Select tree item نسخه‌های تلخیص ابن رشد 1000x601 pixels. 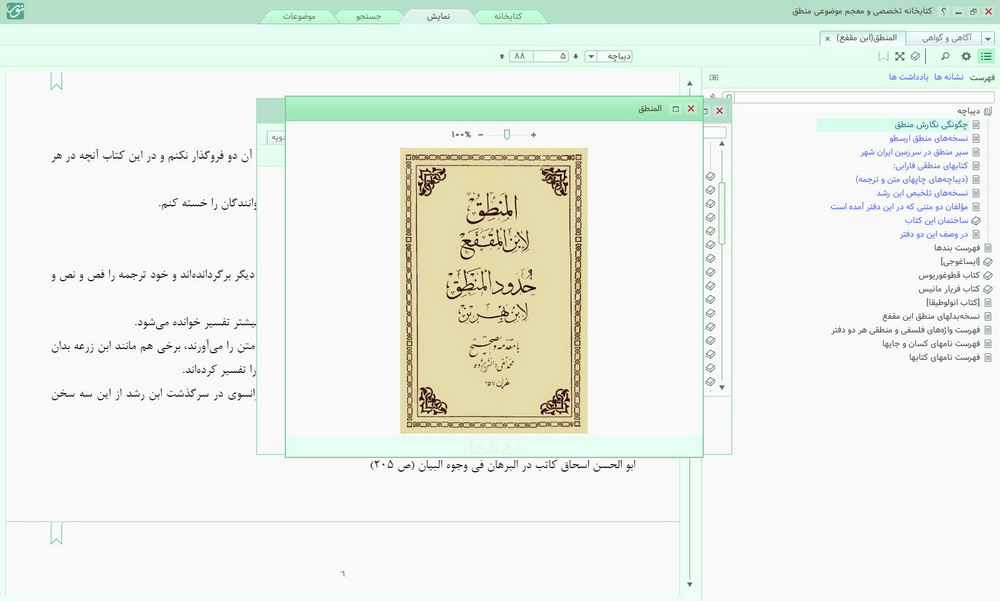[x=922, y=193]
